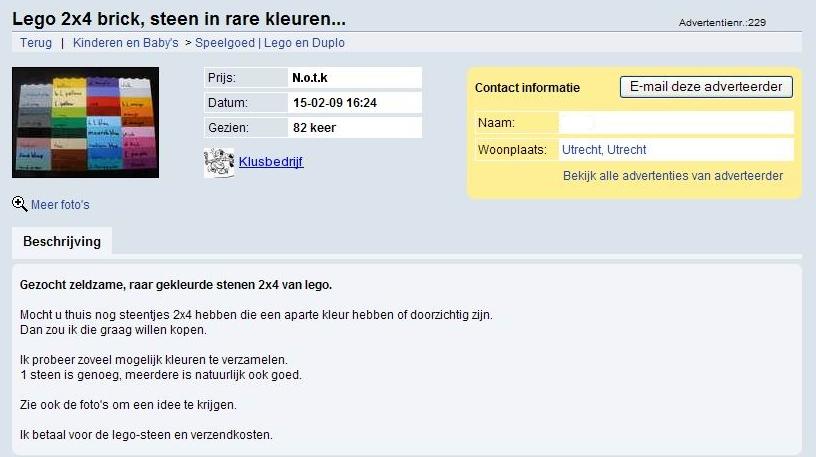Go back via the Terug link
This screenshot has width=816, height=457.
(x=36, y=43)
